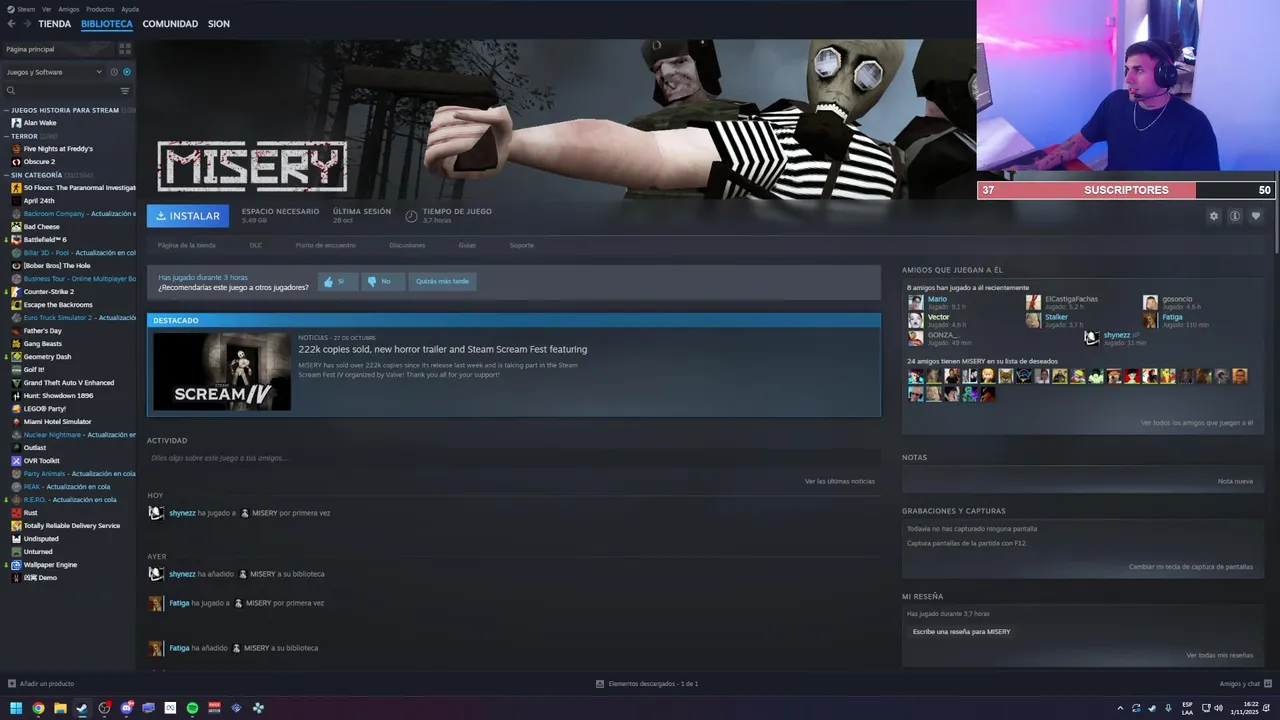Open Steam menu
The height and width of the screenshot is (720, 1280).
coord(26,9)
